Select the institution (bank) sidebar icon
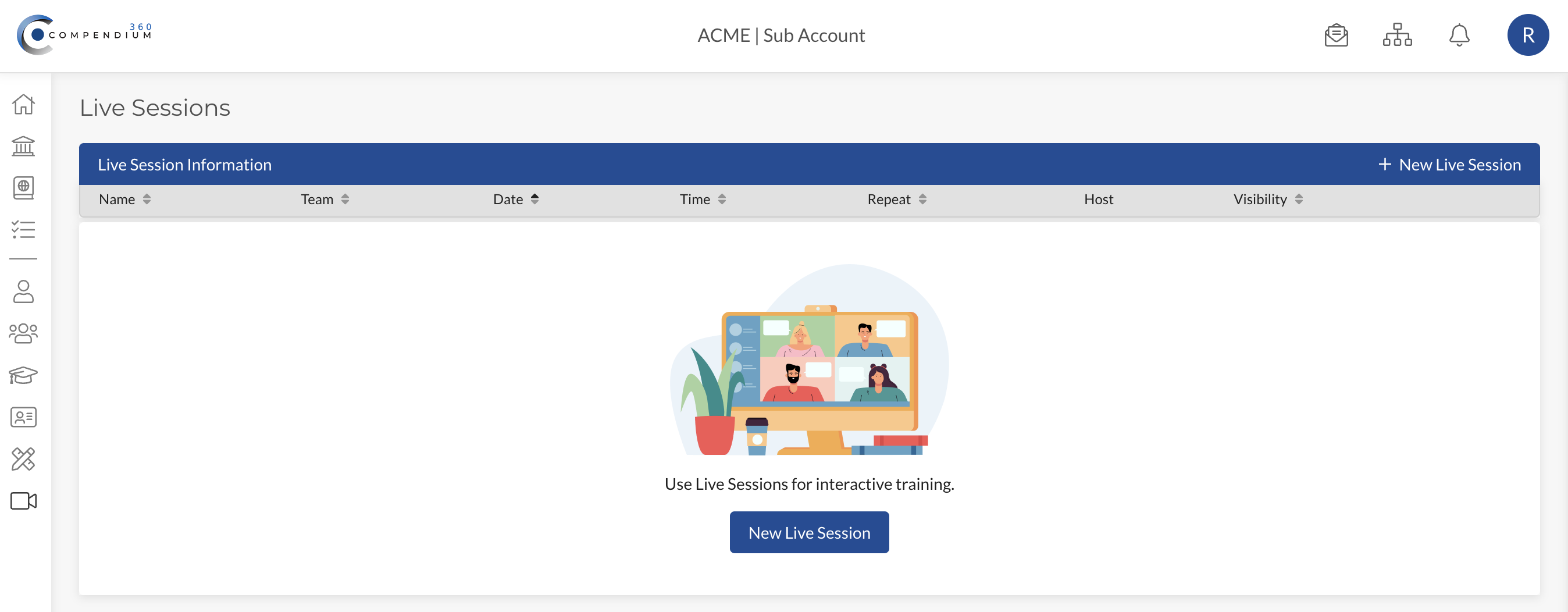 pyautogui.click(x=23, y=146)
